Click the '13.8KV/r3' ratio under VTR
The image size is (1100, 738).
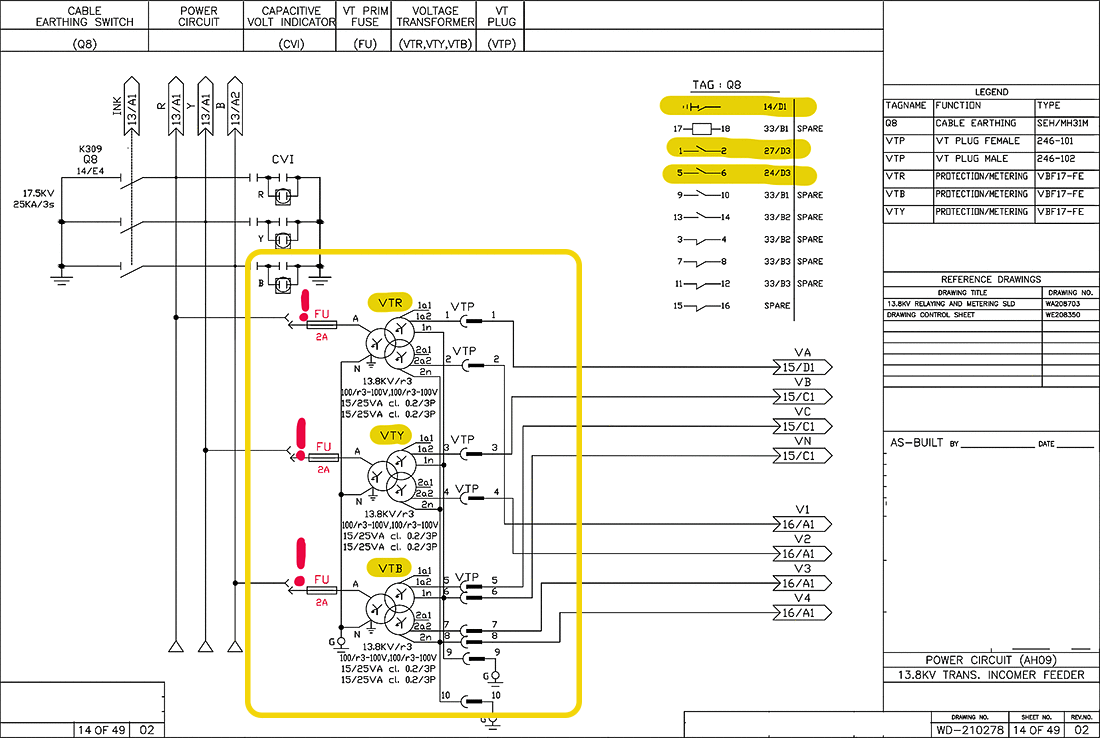pos(387,382)
